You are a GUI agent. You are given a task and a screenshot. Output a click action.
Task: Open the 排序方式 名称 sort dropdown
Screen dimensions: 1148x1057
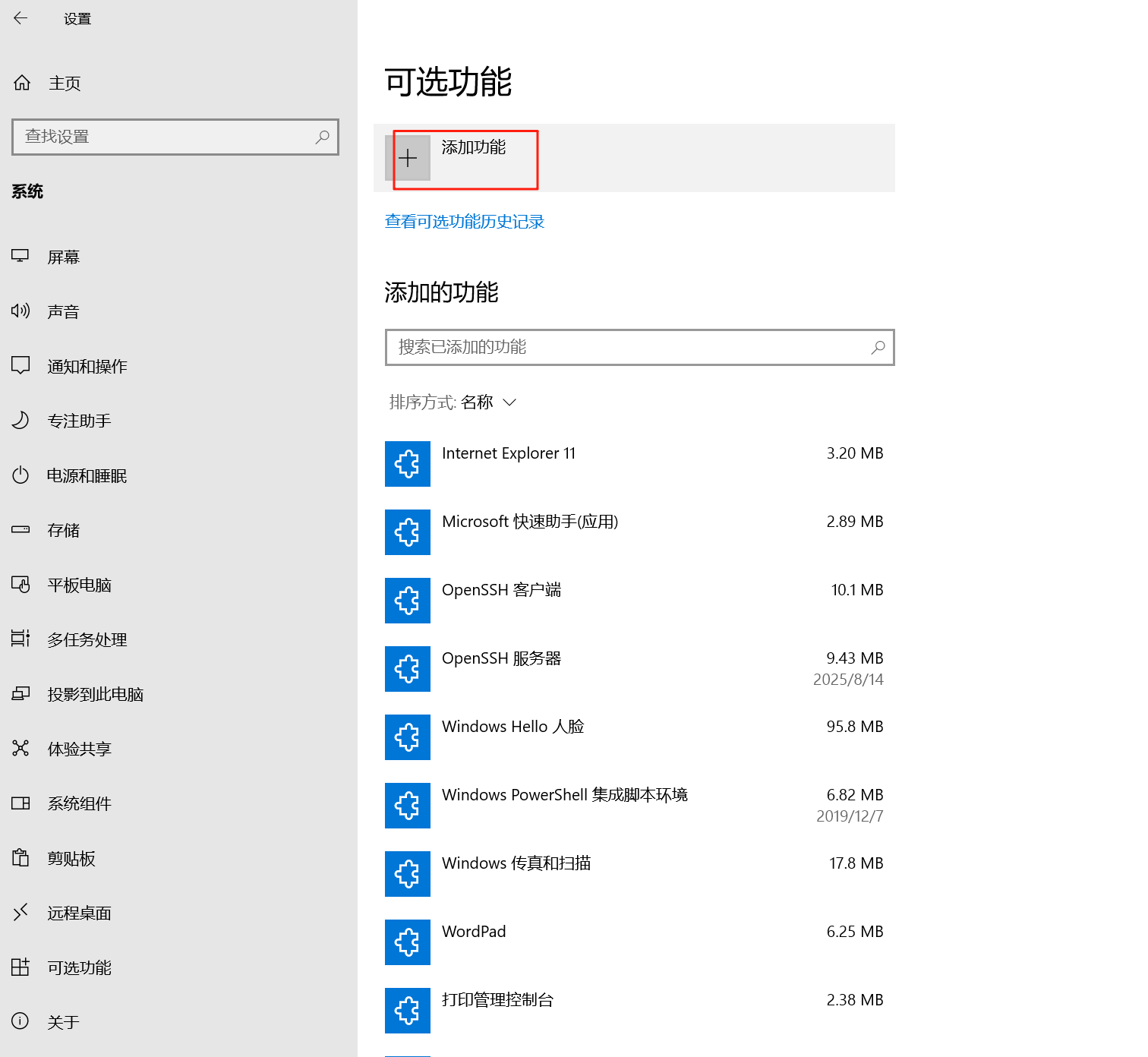[x=453, y=402]
